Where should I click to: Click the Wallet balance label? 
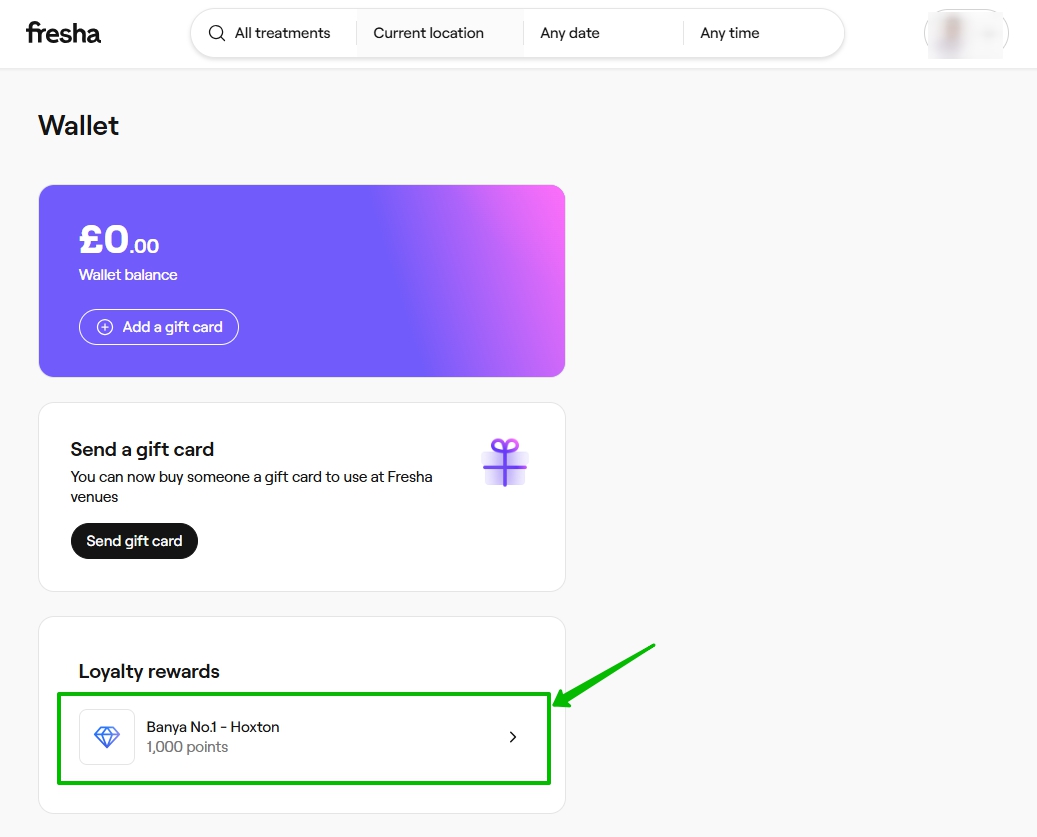[x=128, y=275]
